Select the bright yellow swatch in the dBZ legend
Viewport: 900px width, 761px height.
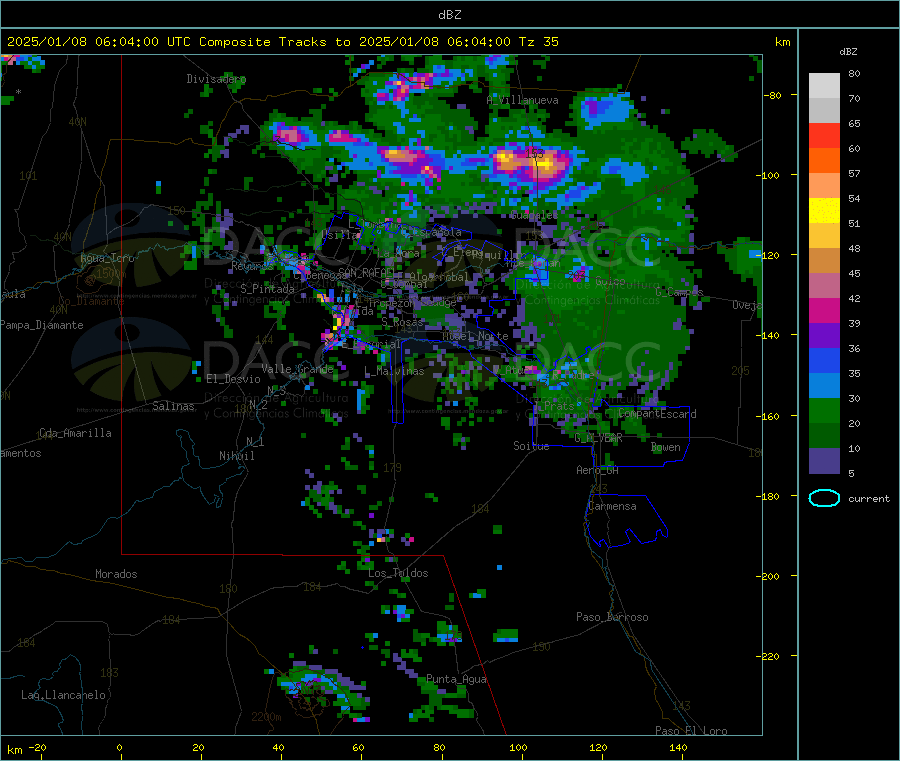(x=824, y=211)
